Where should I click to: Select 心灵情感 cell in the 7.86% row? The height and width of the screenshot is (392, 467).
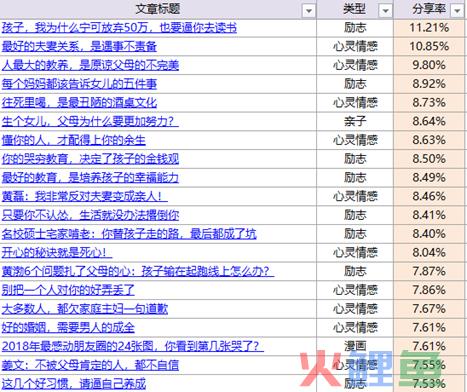[355, 290]
